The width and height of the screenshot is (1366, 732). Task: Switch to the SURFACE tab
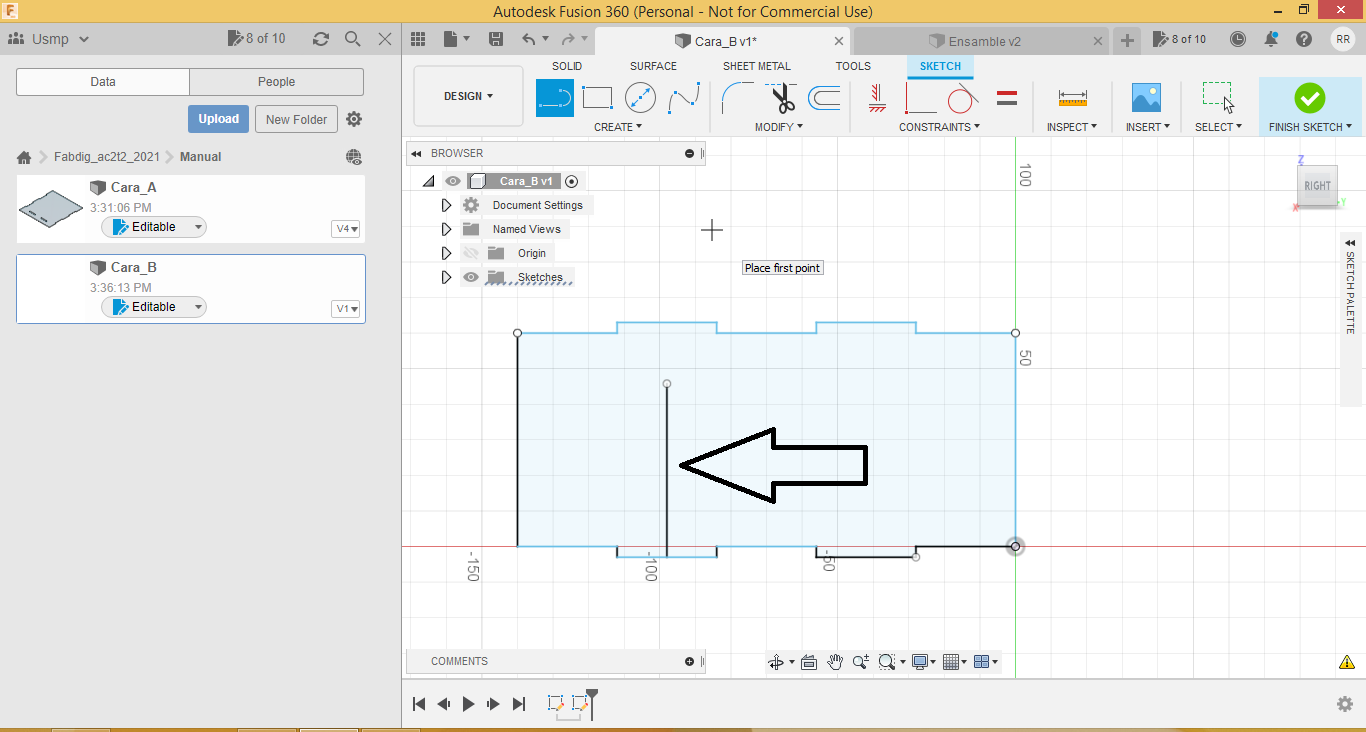click(653, 66)
